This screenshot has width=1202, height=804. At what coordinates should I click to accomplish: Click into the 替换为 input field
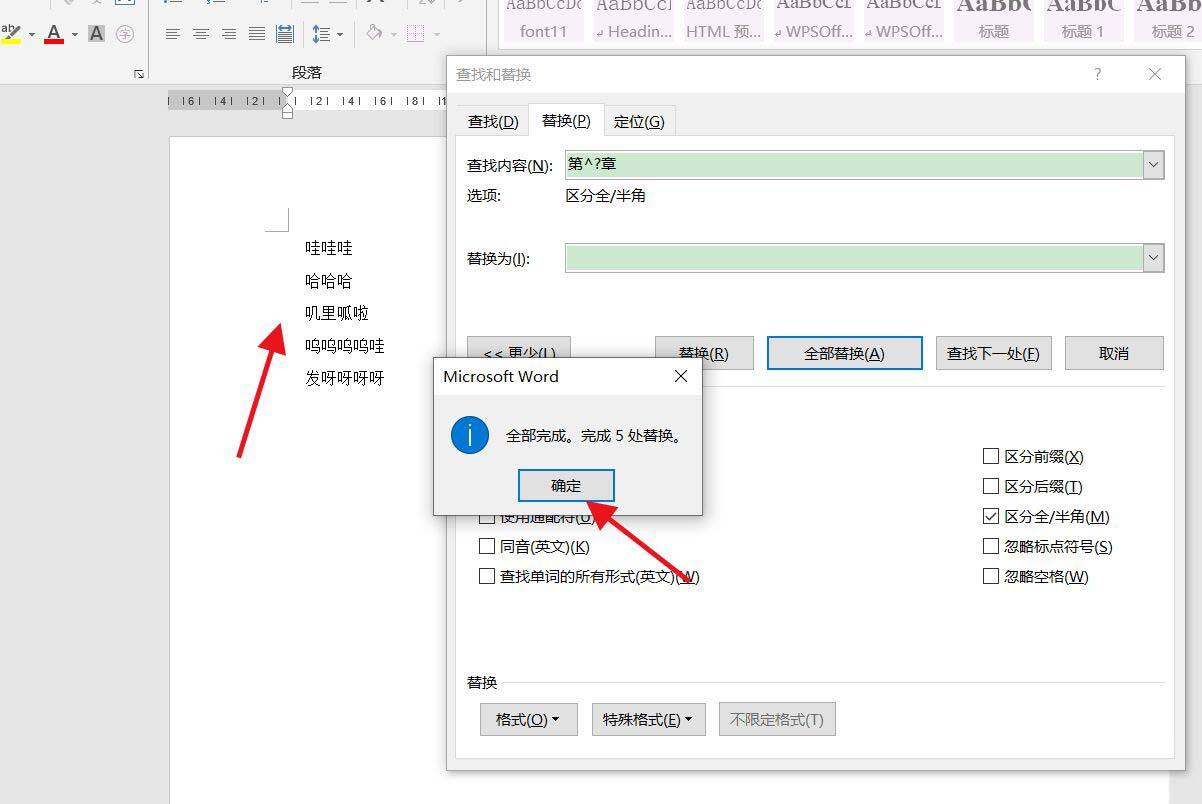[854, 258]
